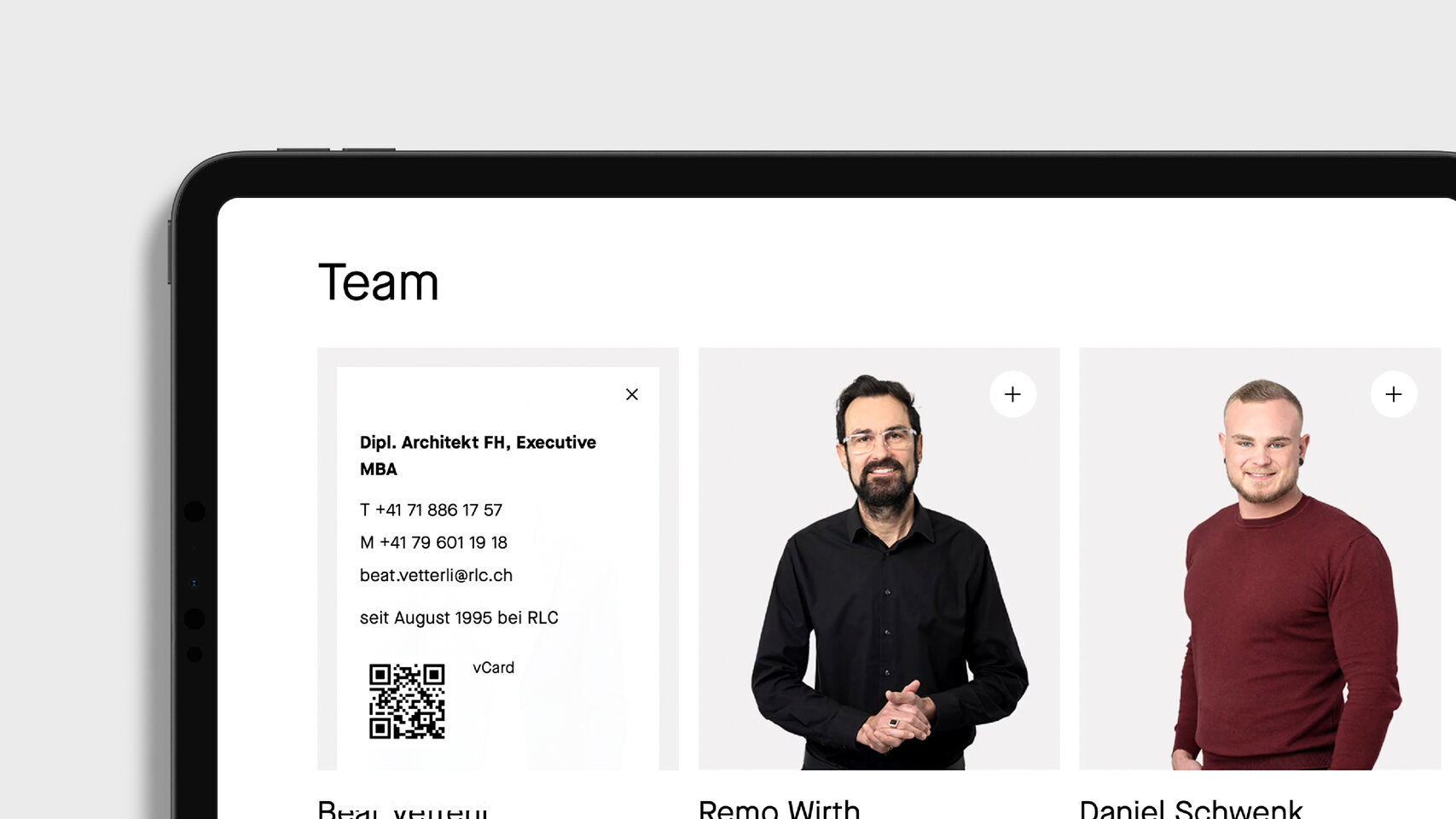Select text 'seit August 1995 bei RLC'
This screenshot has height=819, width=1456.
tap(459, 618)
